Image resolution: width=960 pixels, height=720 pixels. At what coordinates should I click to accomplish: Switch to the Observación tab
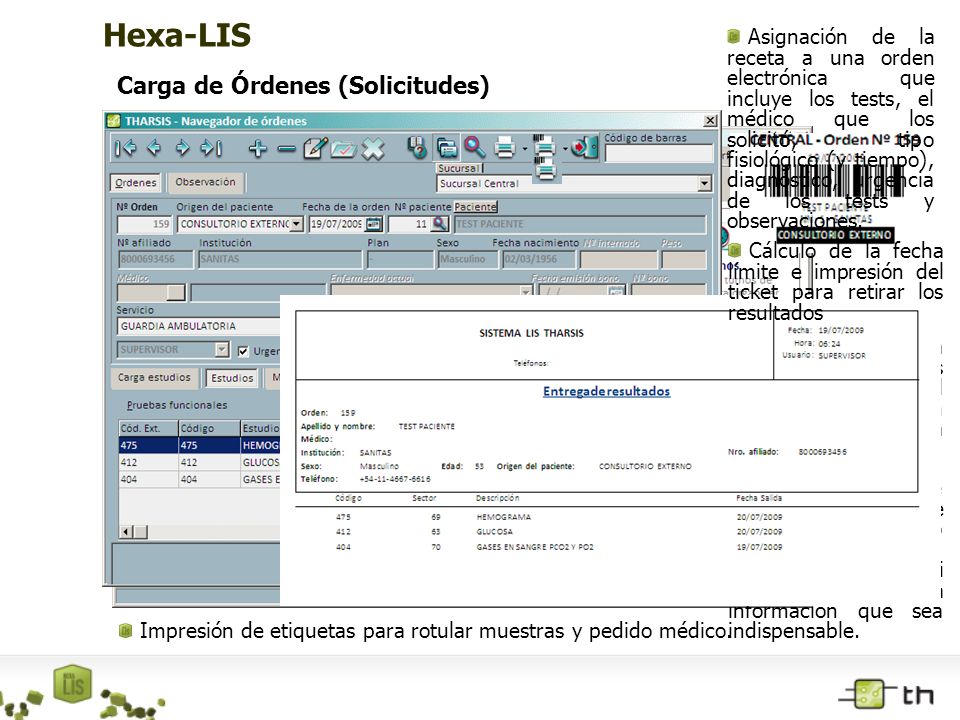(206, 182)
